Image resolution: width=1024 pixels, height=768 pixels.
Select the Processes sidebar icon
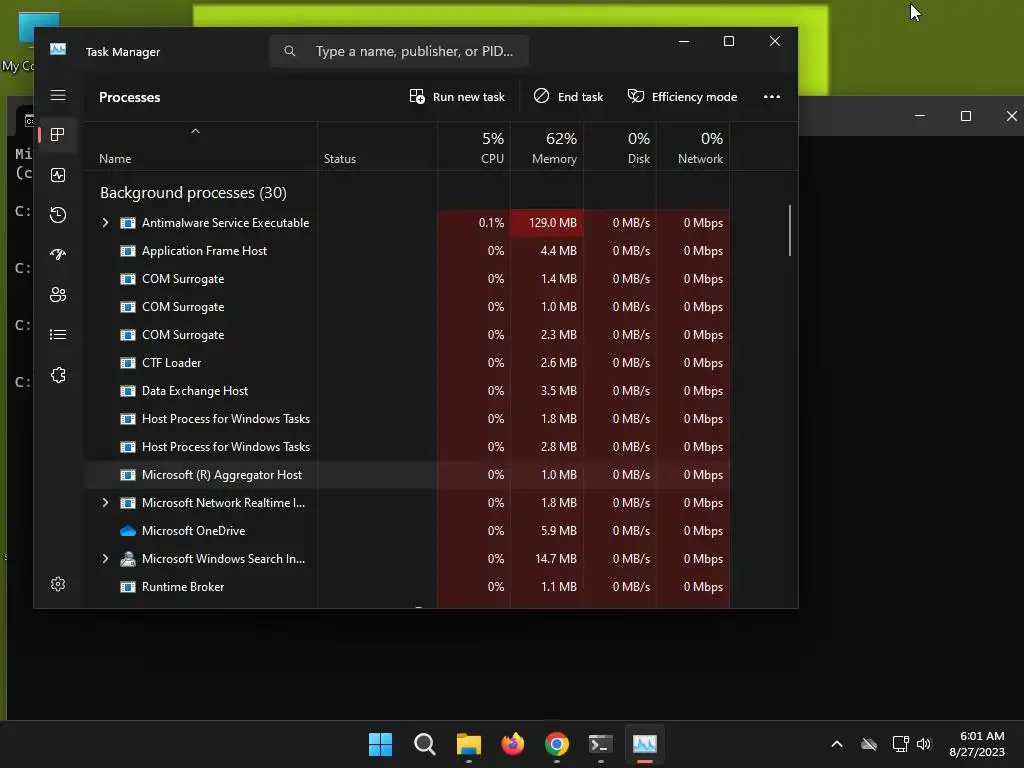(x=58, y=135)
